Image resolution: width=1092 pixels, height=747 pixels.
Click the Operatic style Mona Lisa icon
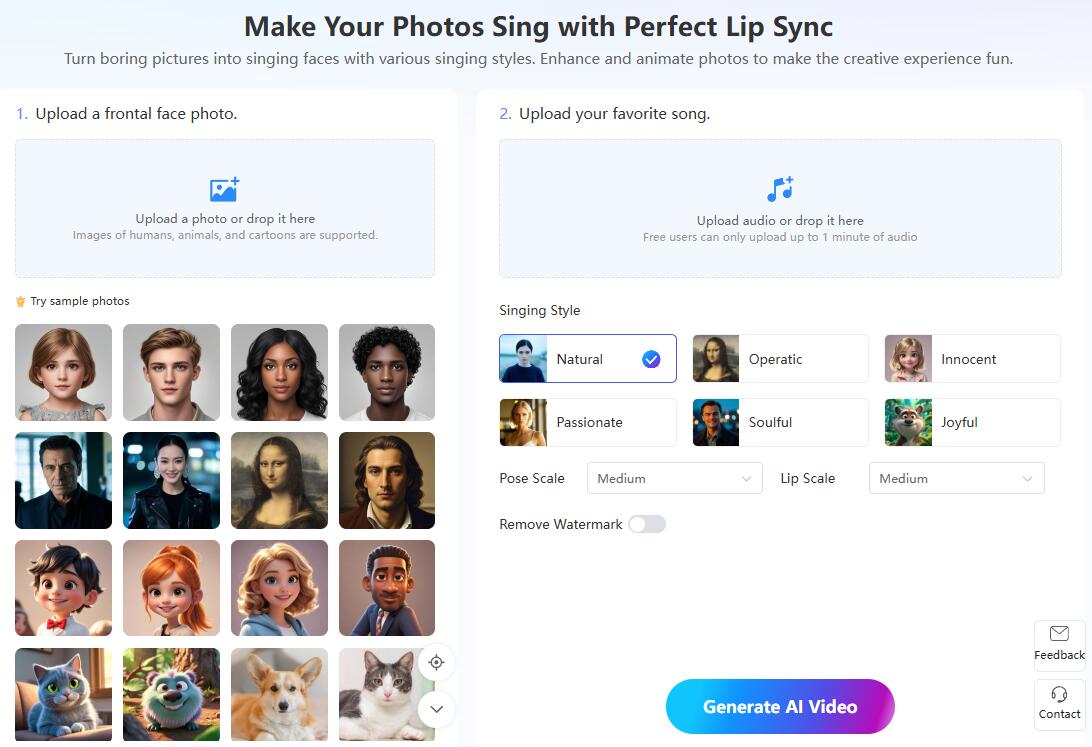tap(716, 359)
